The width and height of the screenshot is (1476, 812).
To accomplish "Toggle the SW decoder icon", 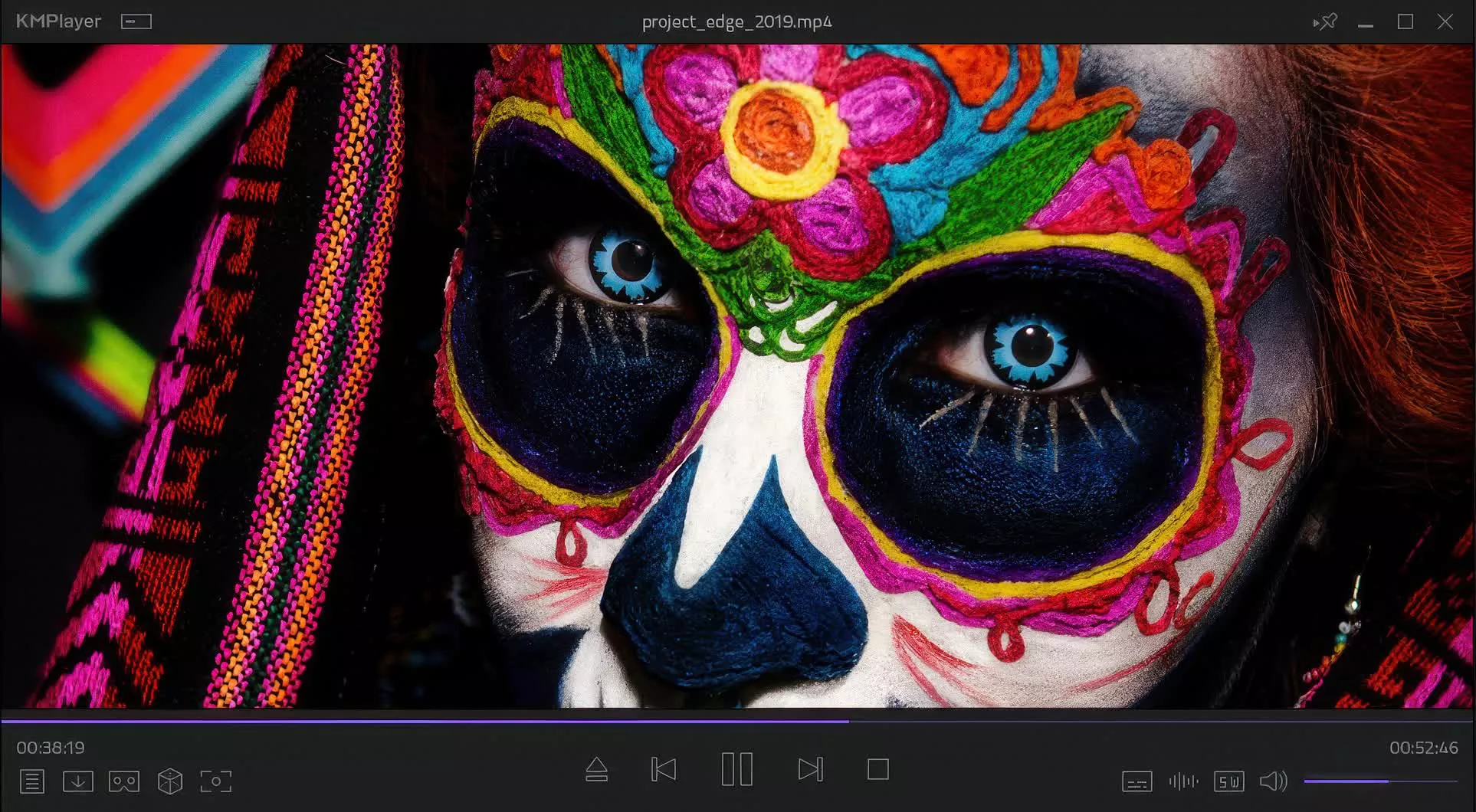I will 1229,781.
